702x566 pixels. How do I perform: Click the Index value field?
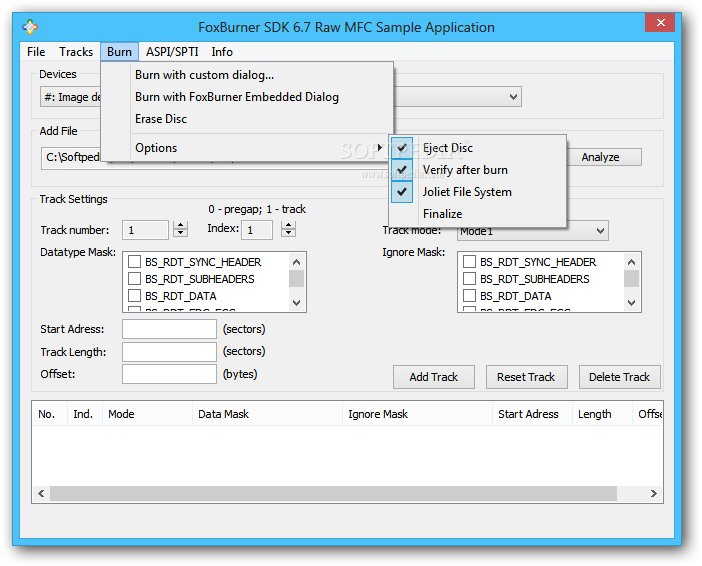pyautogui.click(x=257, y=230)
